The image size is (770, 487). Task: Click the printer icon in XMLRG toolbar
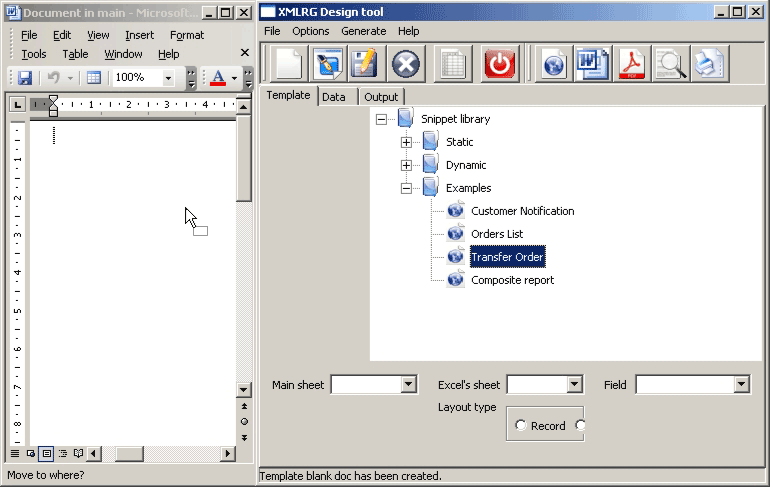[x=710, y=64]
